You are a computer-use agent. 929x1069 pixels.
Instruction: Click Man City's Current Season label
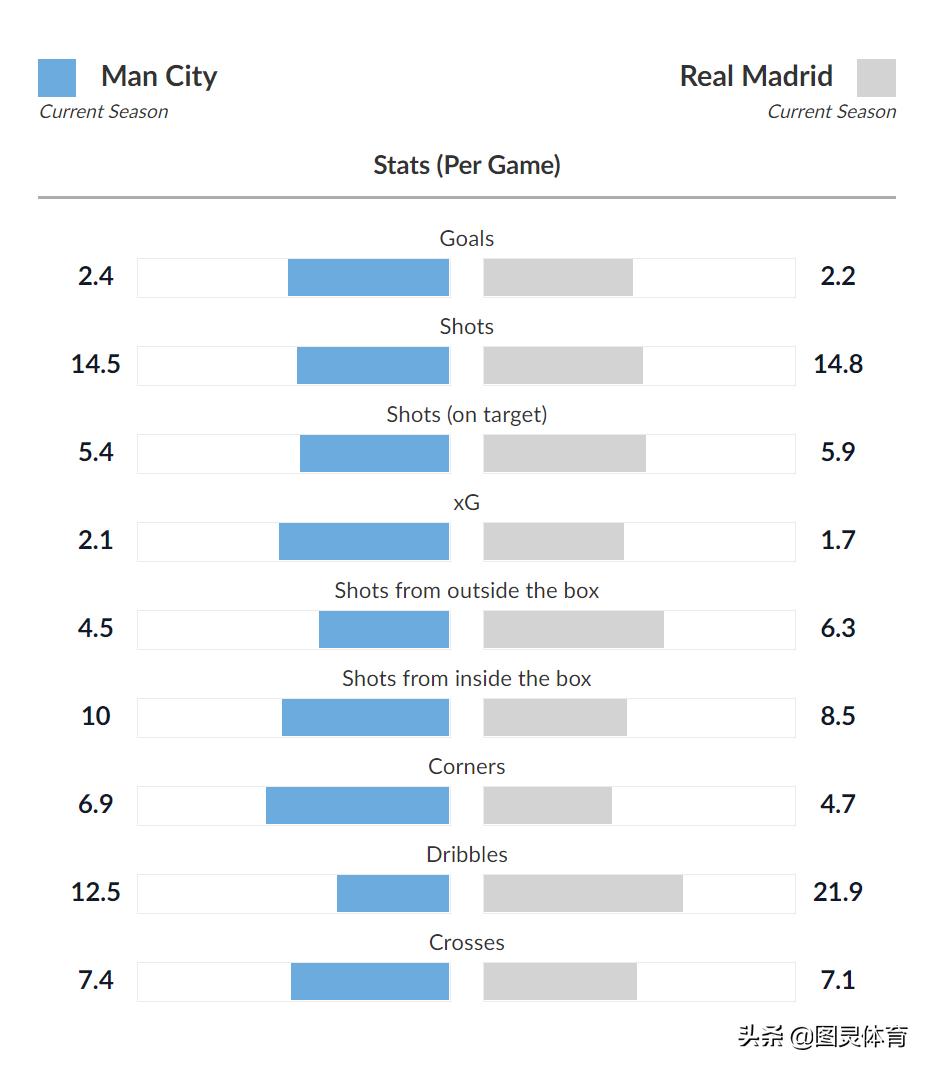coord(104,112)
